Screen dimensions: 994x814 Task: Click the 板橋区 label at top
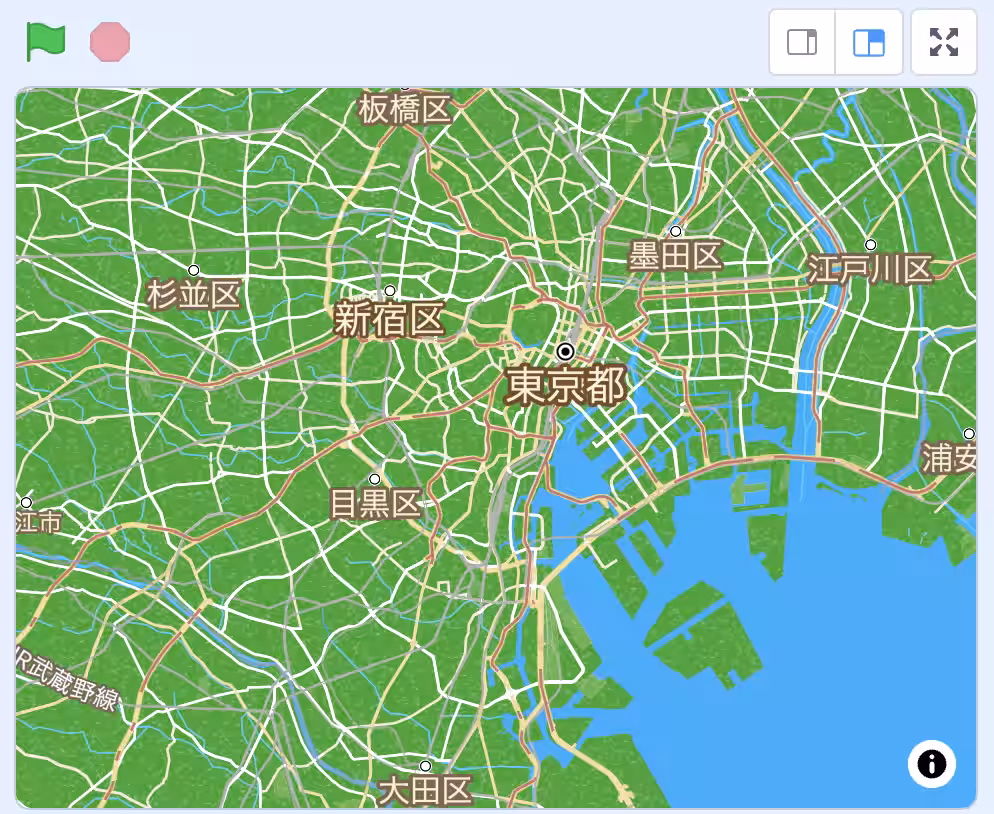tap(405, 109)
